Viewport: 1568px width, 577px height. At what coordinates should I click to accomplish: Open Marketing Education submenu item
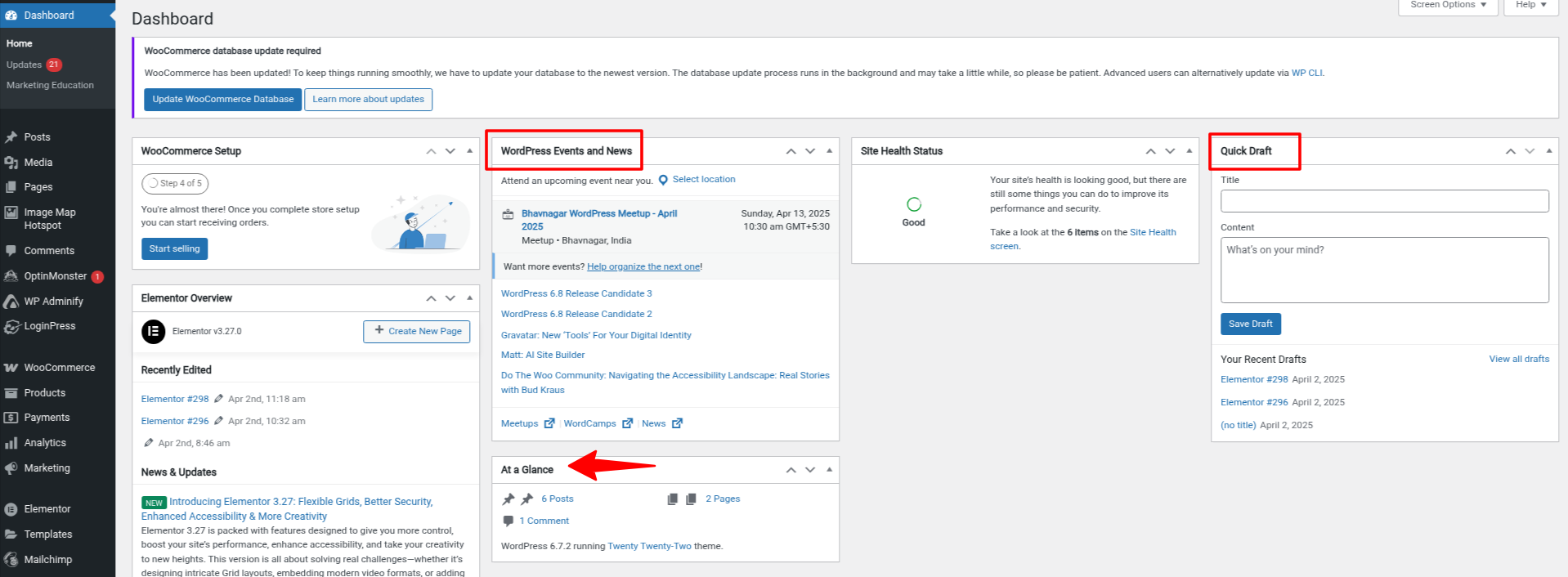(x=50, y=85)
